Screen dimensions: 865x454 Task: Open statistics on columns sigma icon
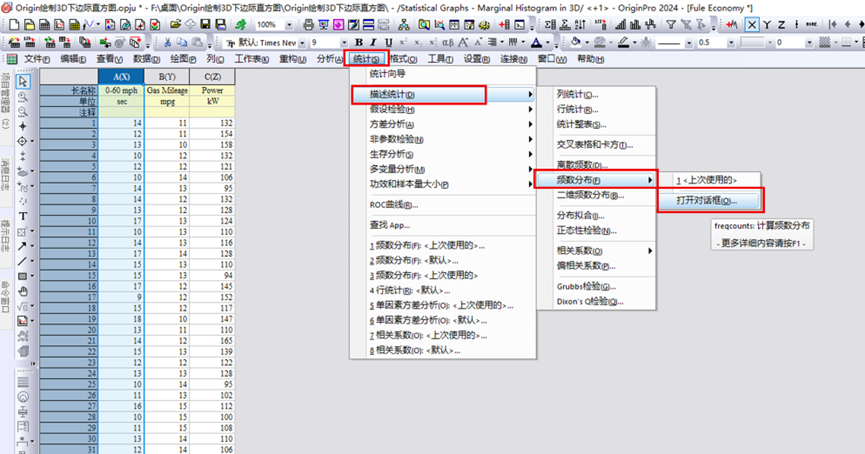point(550,25)
